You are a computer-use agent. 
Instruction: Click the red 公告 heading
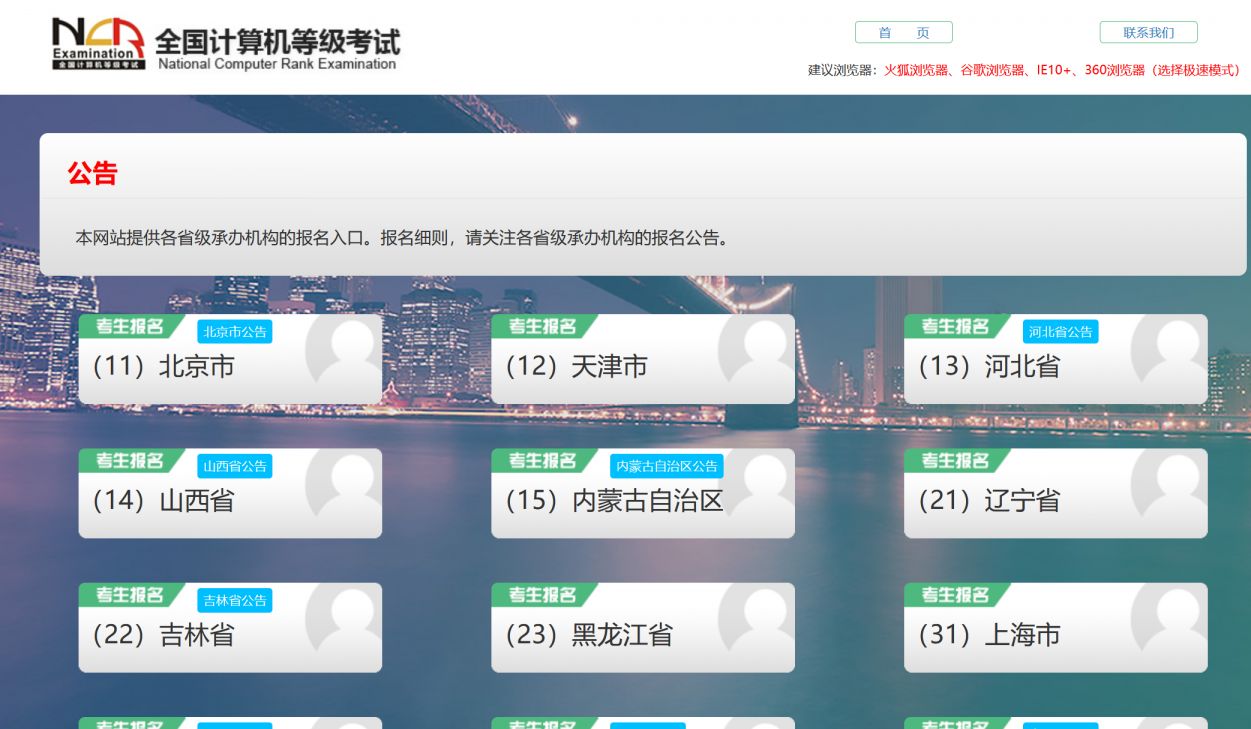pos(93,173)
